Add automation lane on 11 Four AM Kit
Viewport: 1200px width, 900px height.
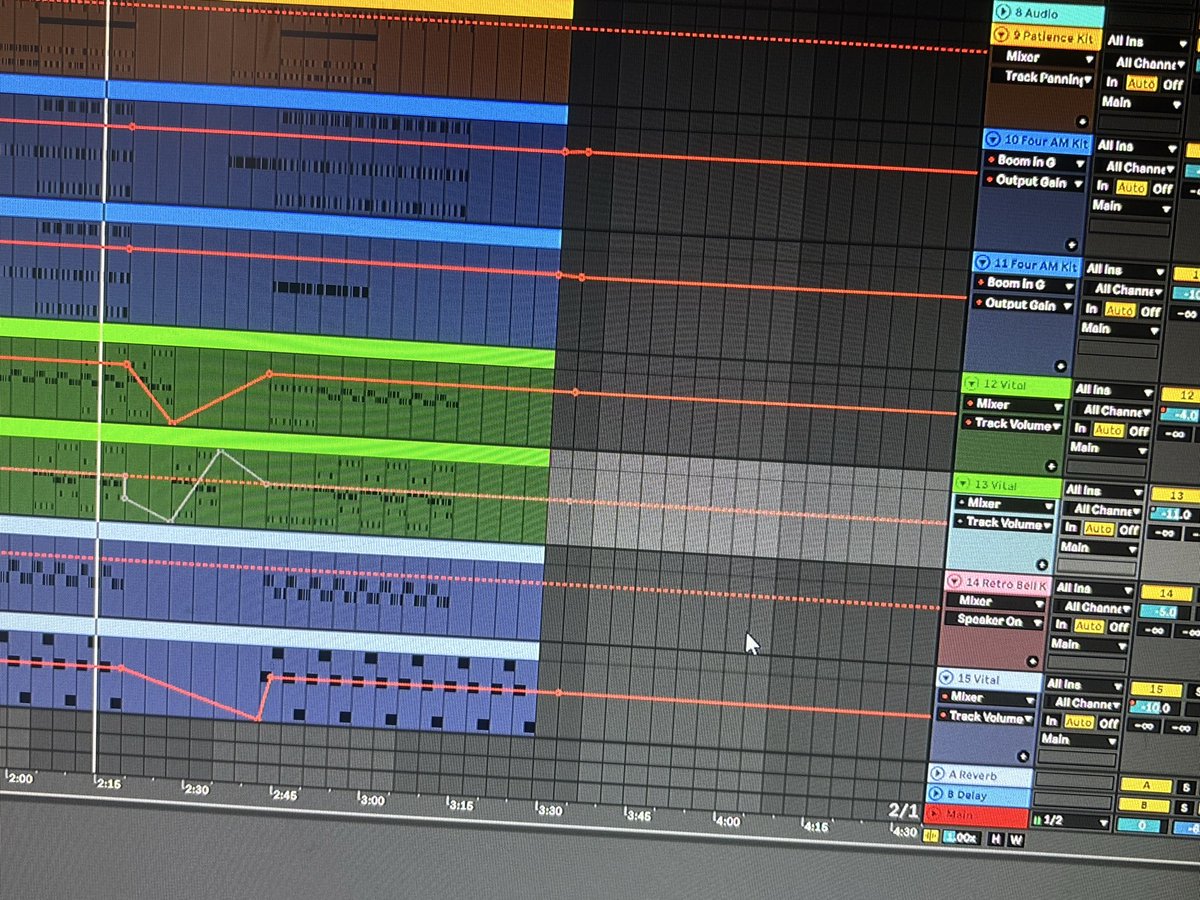(x=1060, y=366)
